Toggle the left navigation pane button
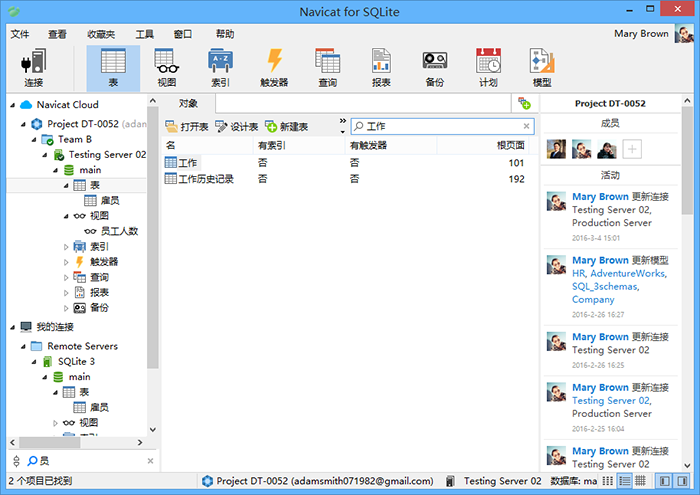The height and width of the screenshot is (495, 700). (665, 481)
